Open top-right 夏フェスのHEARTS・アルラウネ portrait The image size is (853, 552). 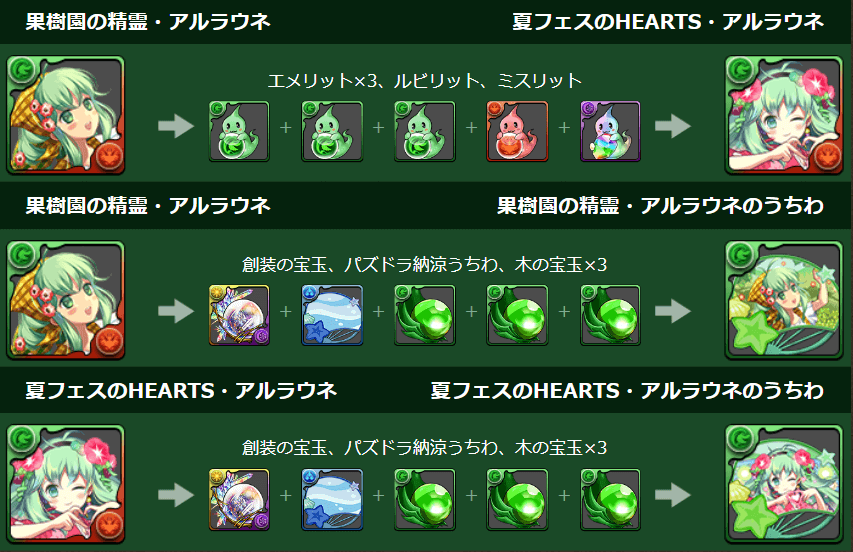coord(784,115)
